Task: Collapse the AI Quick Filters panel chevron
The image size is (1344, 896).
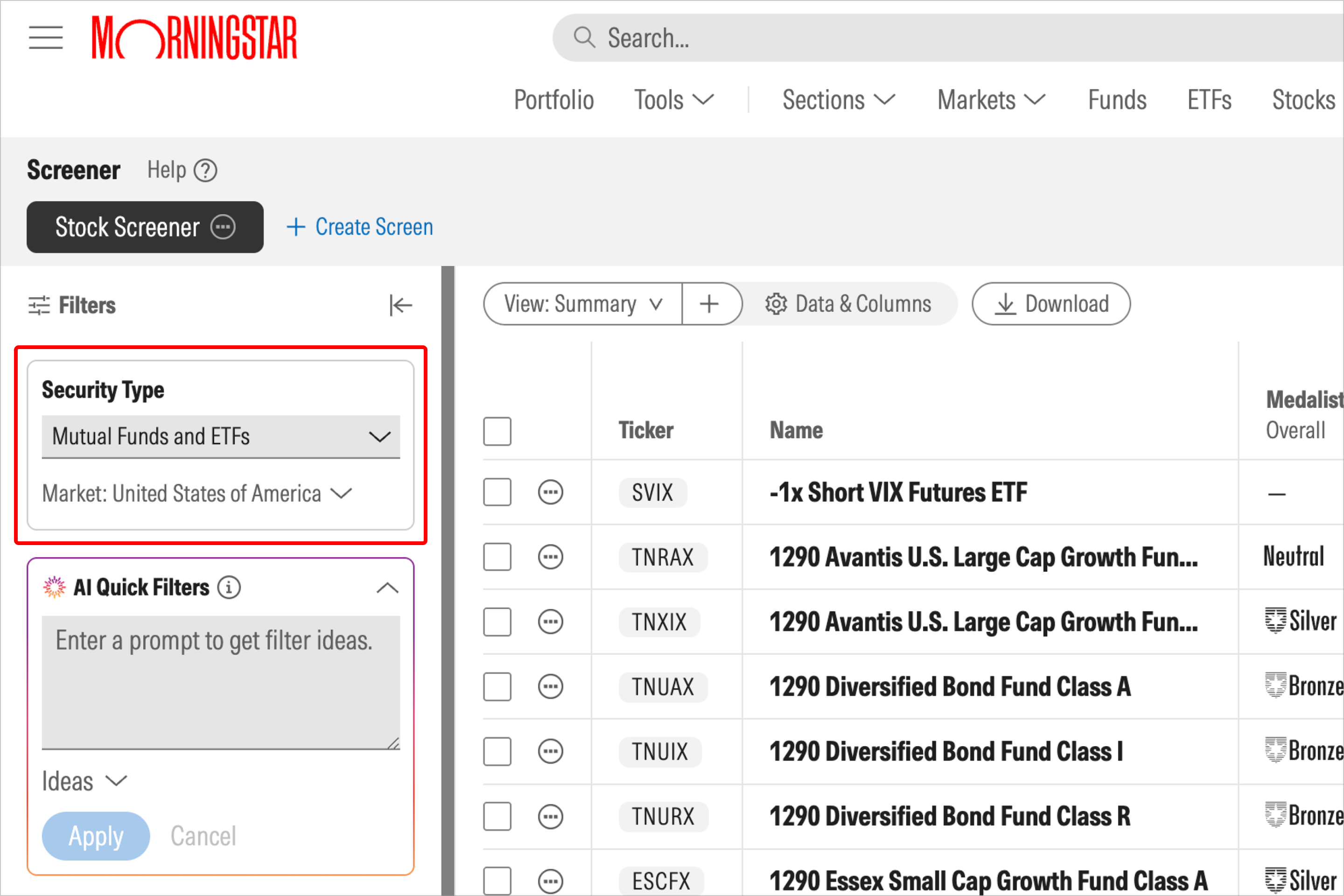Action: tap(387, 588)
